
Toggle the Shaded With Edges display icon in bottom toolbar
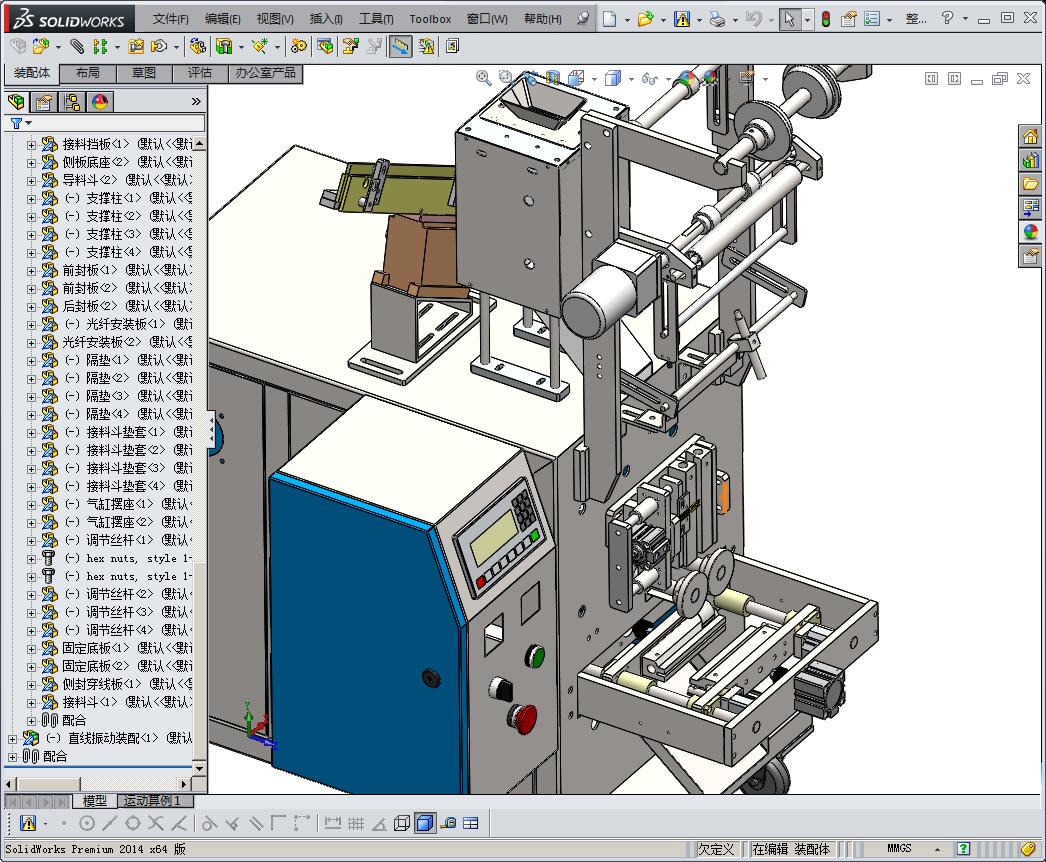pos(425,823)
